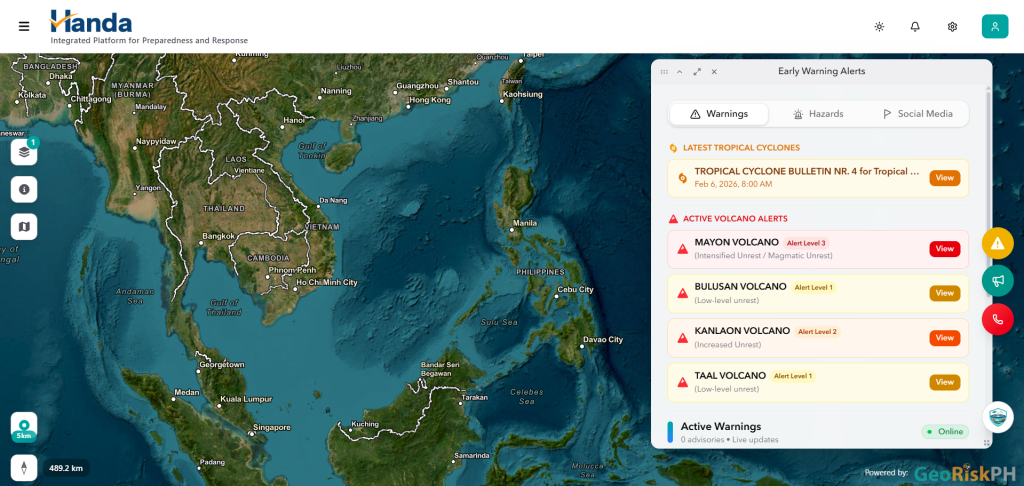The height and width of the screenshot is (486, 1024).
Task: Click the compass north arrow control
Action: pyautogui.click(x=24, y=467)
